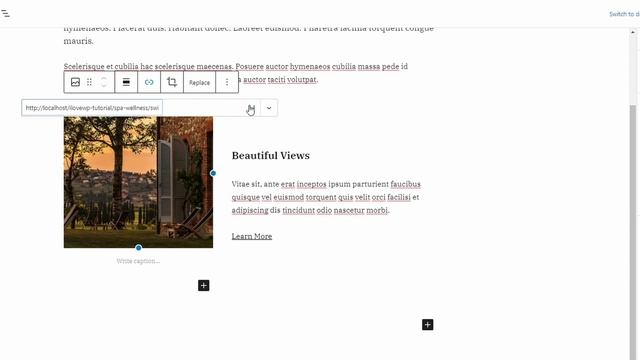This screenshot has height=360, width=640.
Task: Add block with plus button at lower right
Action: click(x=427, y=324)
